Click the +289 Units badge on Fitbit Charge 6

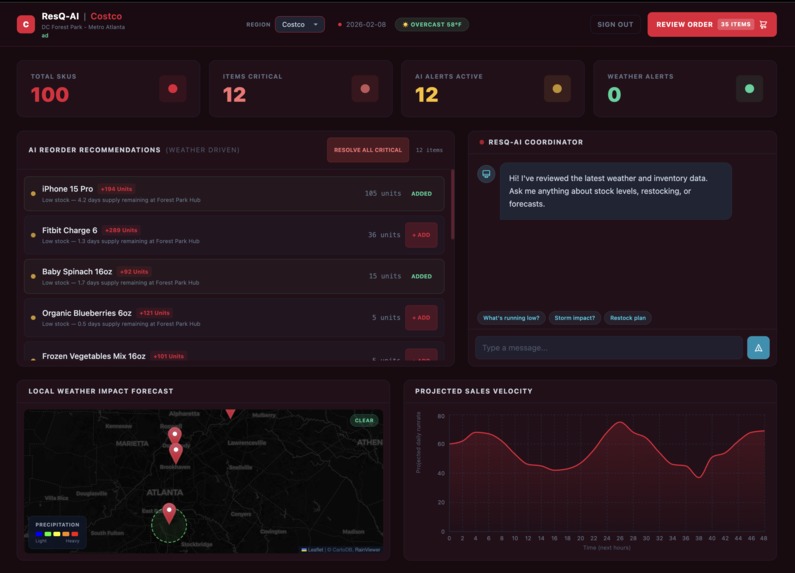pyautogui.click(x=121, y=230)
